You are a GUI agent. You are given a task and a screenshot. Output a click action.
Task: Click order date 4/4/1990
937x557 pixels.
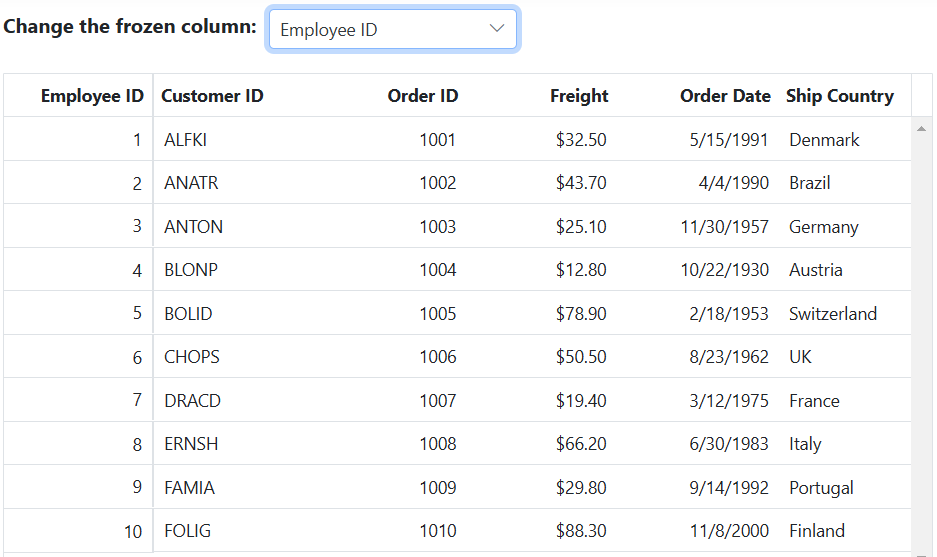(733, 183)
